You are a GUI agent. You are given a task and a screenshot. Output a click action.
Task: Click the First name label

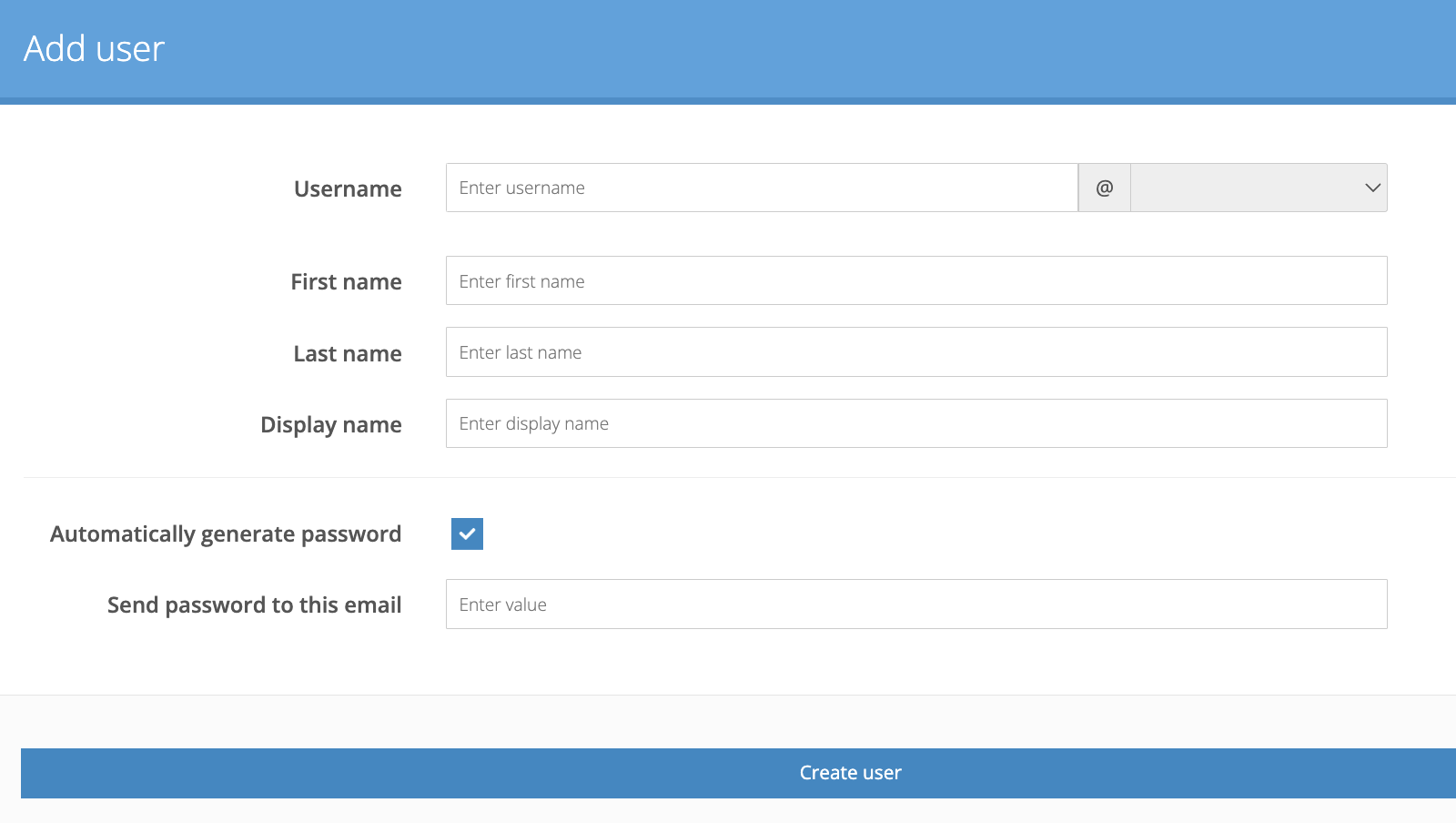346,281
